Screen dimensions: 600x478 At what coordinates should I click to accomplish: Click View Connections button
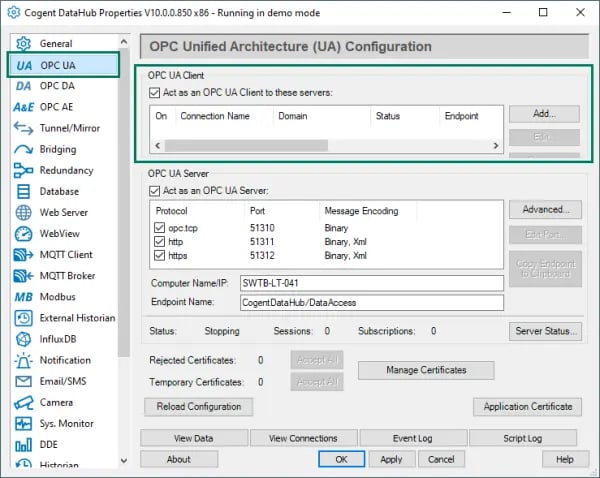[303, 438]
